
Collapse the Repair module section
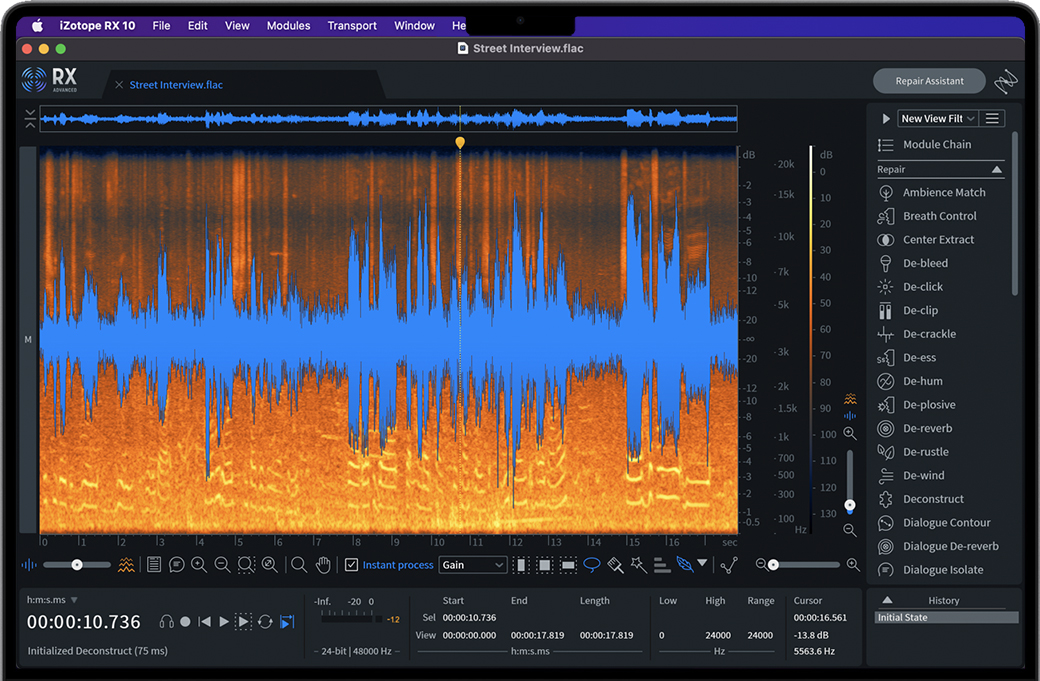click(996, 170)
